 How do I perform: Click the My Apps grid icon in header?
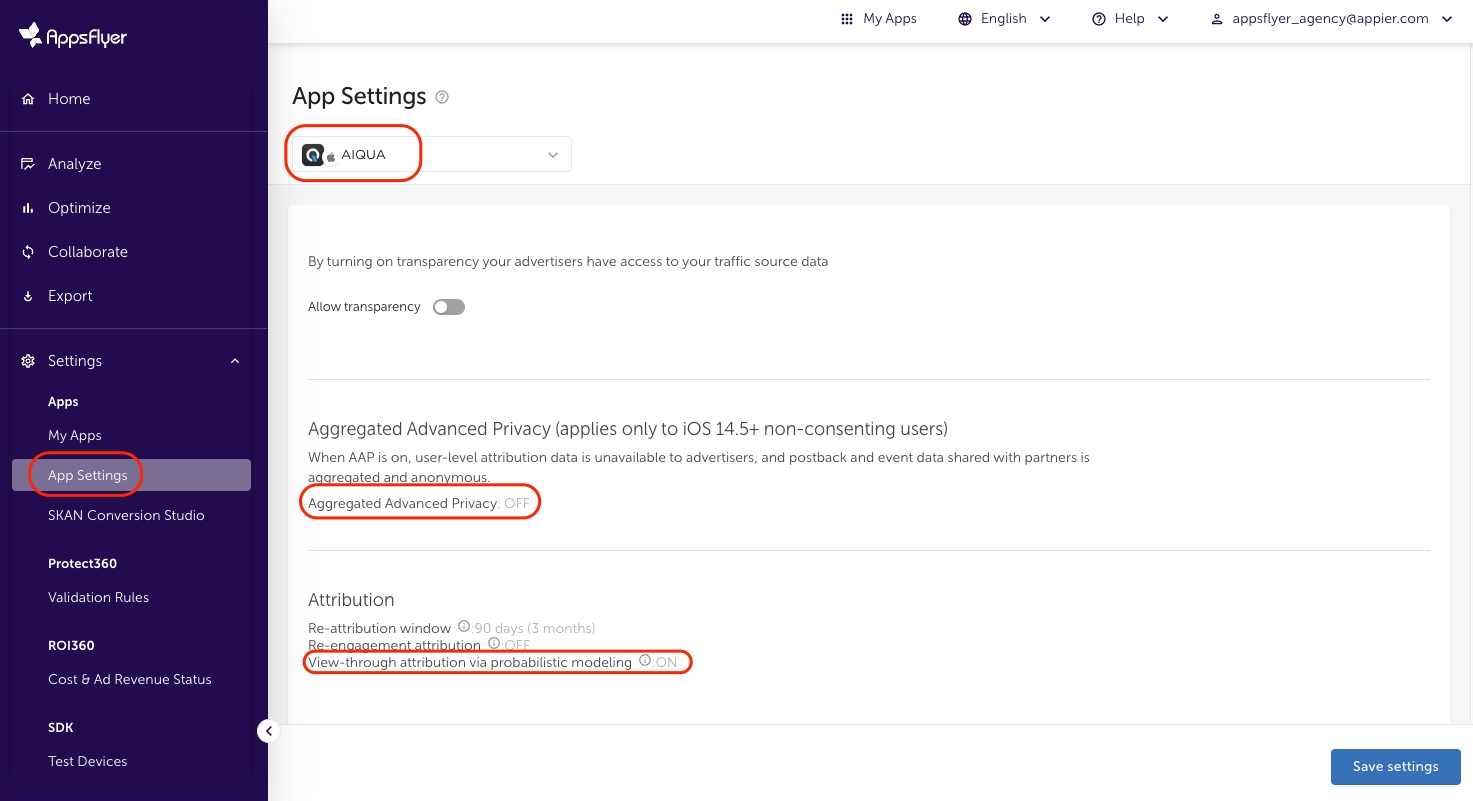tap(847, 19)
